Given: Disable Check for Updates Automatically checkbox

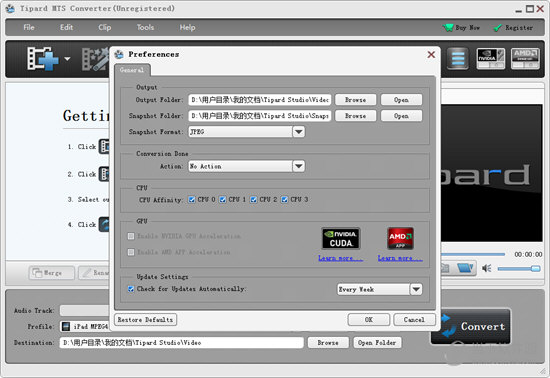Looking at the screenshot, I should pyautogui.click(x=131, y=289).
